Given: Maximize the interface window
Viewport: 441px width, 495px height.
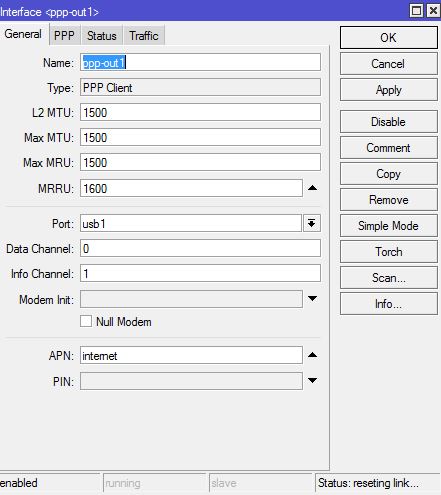Looking at the screenshot, I should (x=416, y=11).
